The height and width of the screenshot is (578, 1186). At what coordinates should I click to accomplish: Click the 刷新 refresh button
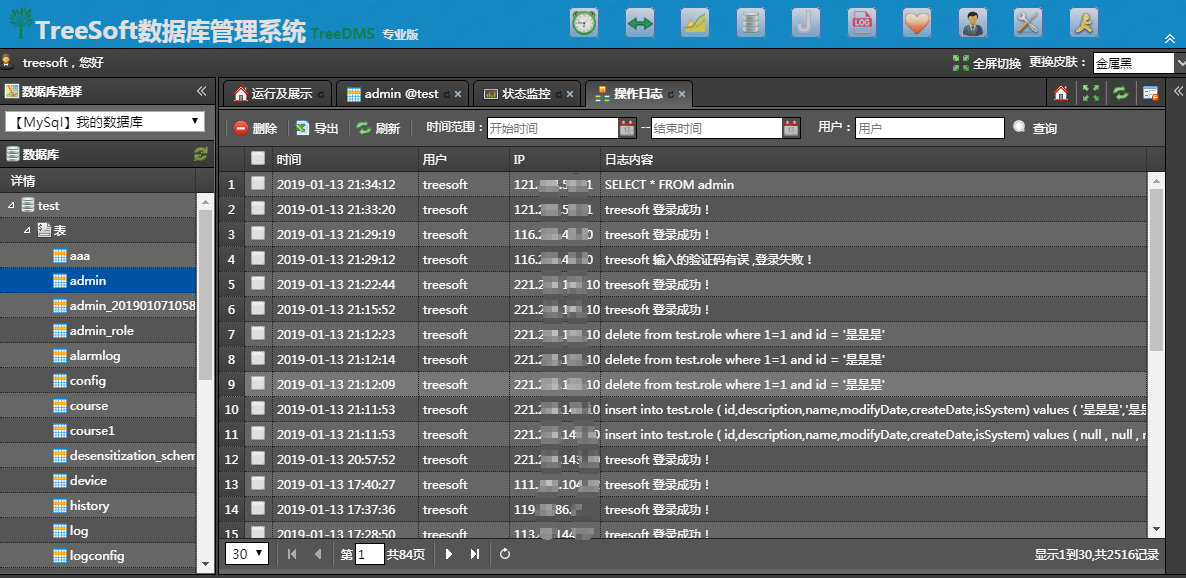378,129
